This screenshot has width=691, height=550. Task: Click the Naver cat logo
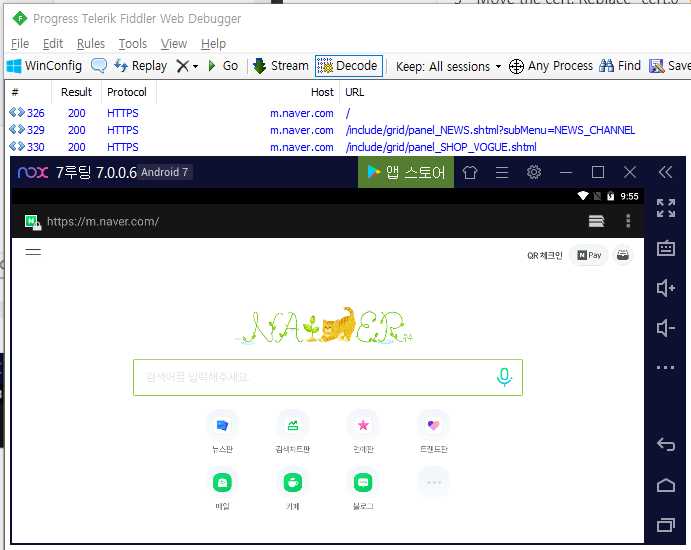click(x=324, y=326)
